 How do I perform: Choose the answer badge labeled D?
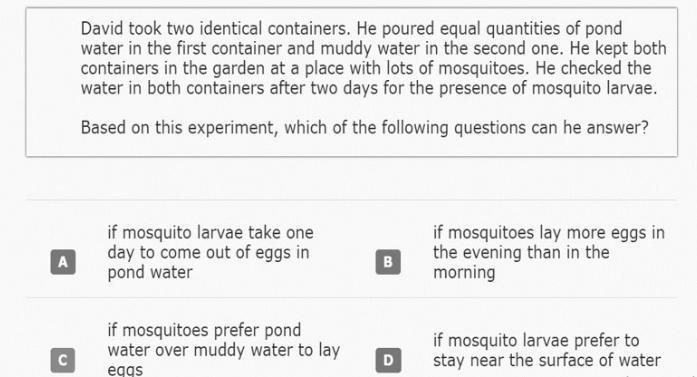[x=388, y=360]
